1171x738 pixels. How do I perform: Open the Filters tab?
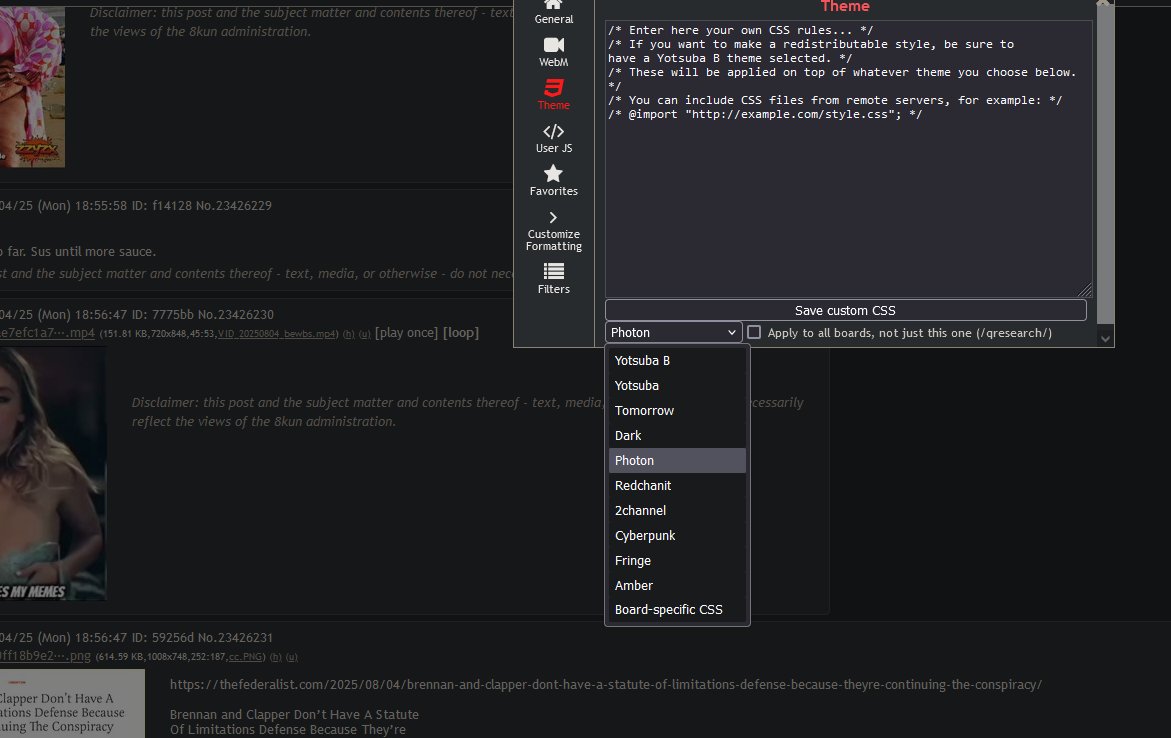[x=553, y=279]
